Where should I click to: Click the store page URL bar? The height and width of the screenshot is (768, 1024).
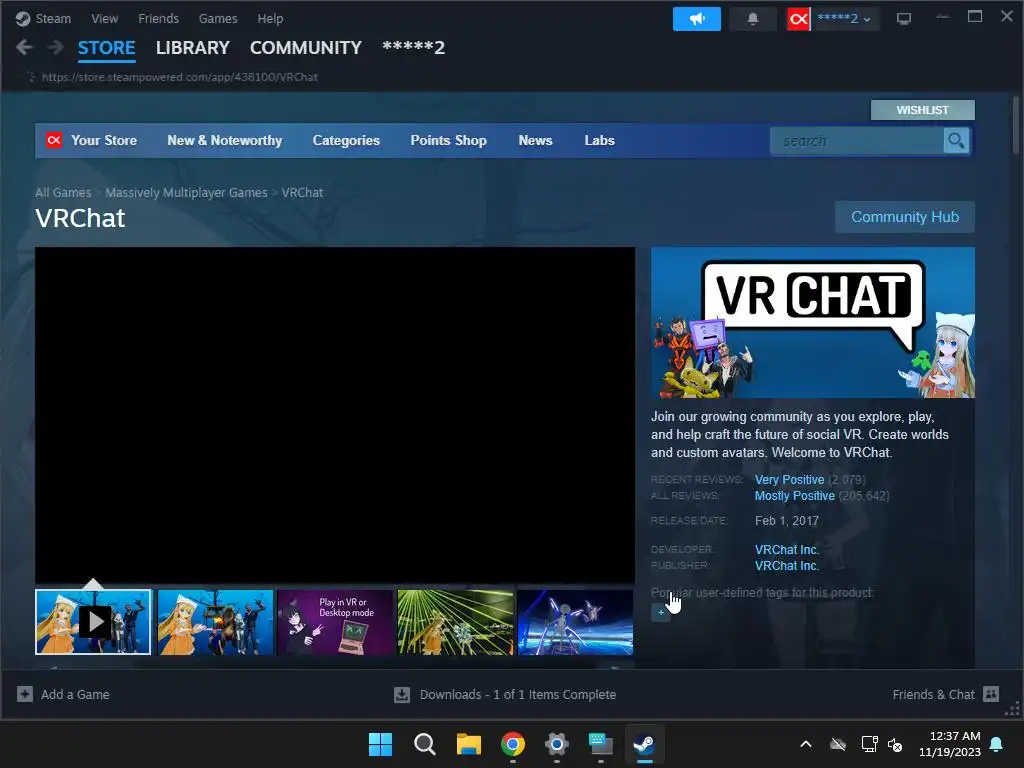tap(180, 77)
